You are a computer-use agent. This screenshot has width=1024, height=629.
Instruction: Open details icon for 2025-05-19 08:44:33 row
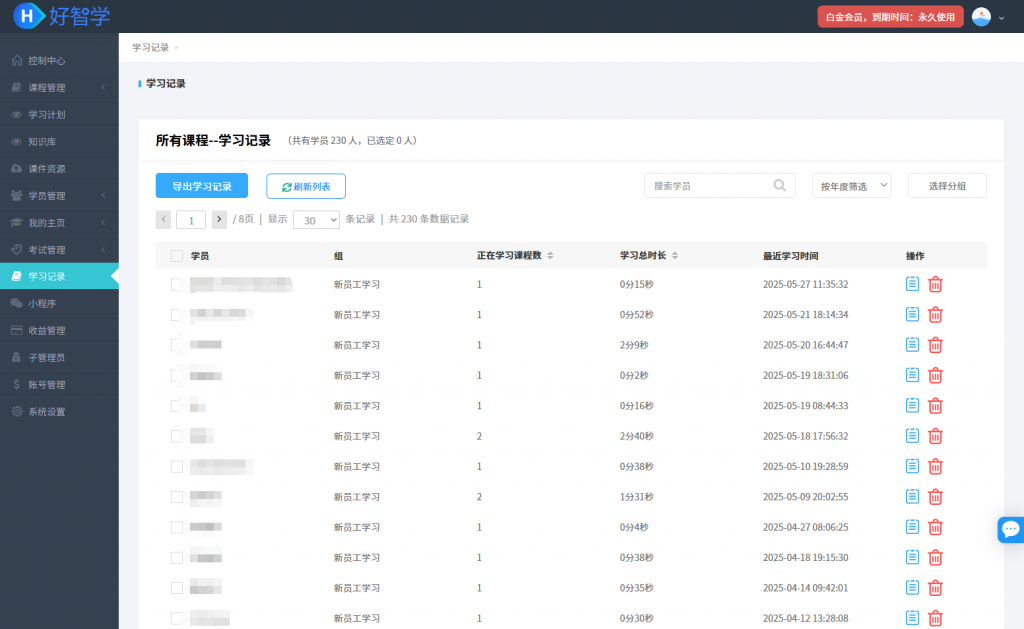coord(912,405)
